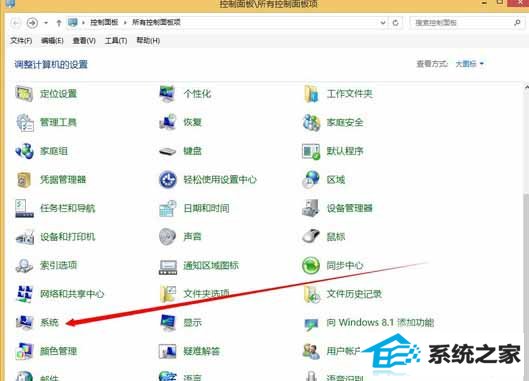Open the 个性化 (Personalization) icon
This screenshot has height=381, width=529.
pos(167,94)
